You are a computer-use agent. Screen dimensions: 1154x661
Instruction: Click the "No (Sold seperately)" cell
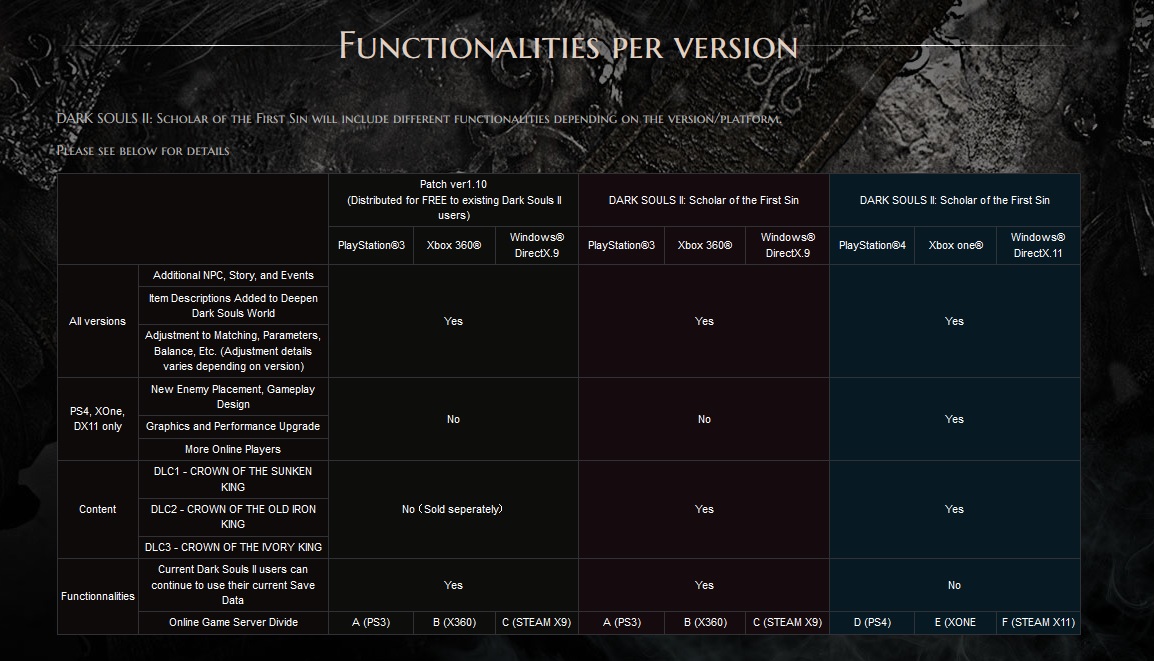453,509
